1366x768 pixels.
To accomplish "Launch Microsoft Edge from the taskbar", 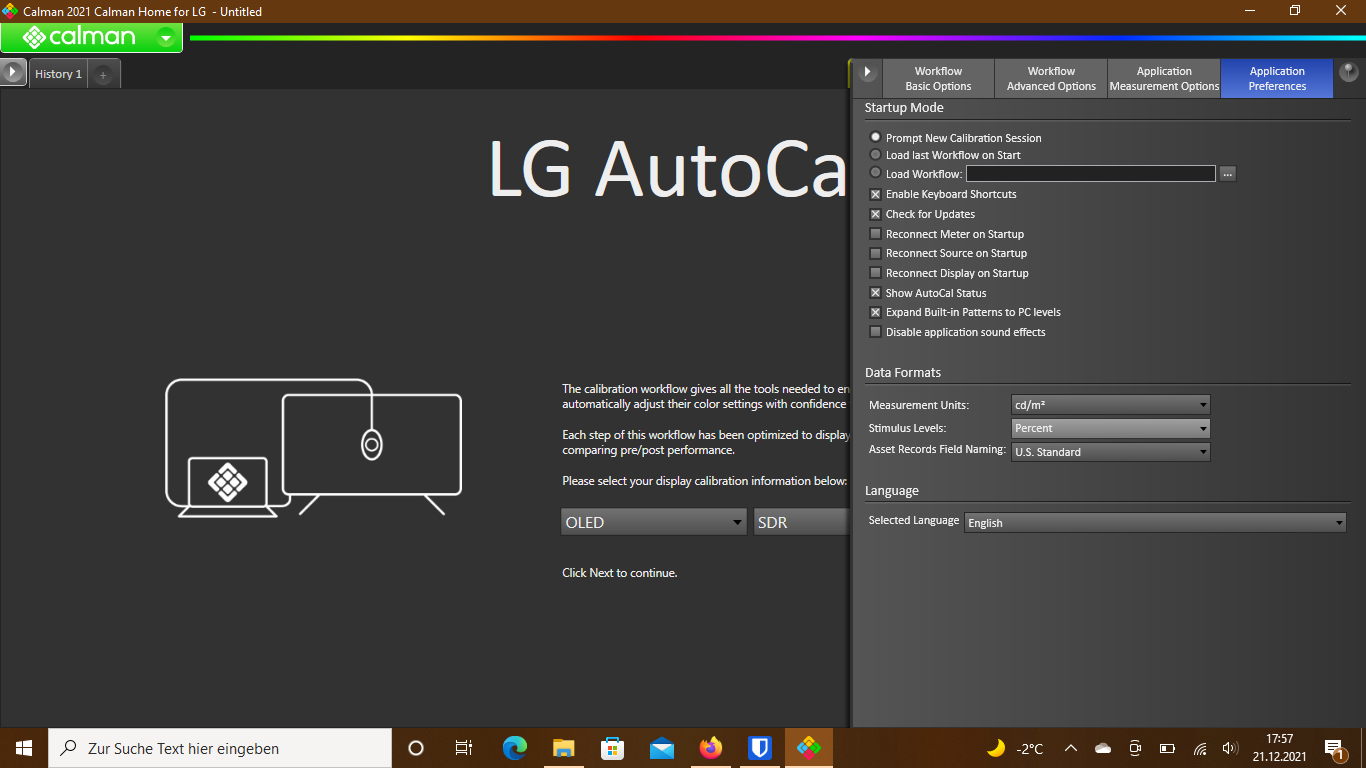I will (x=515, y=748).
